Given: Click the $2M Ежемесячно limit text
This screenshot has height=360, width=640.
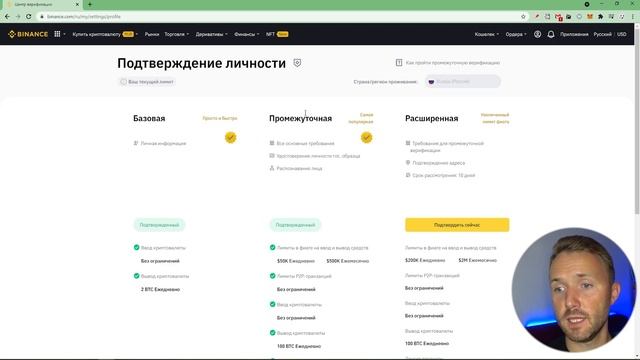Looking at the screenshot, I should (x=478, y=260).
